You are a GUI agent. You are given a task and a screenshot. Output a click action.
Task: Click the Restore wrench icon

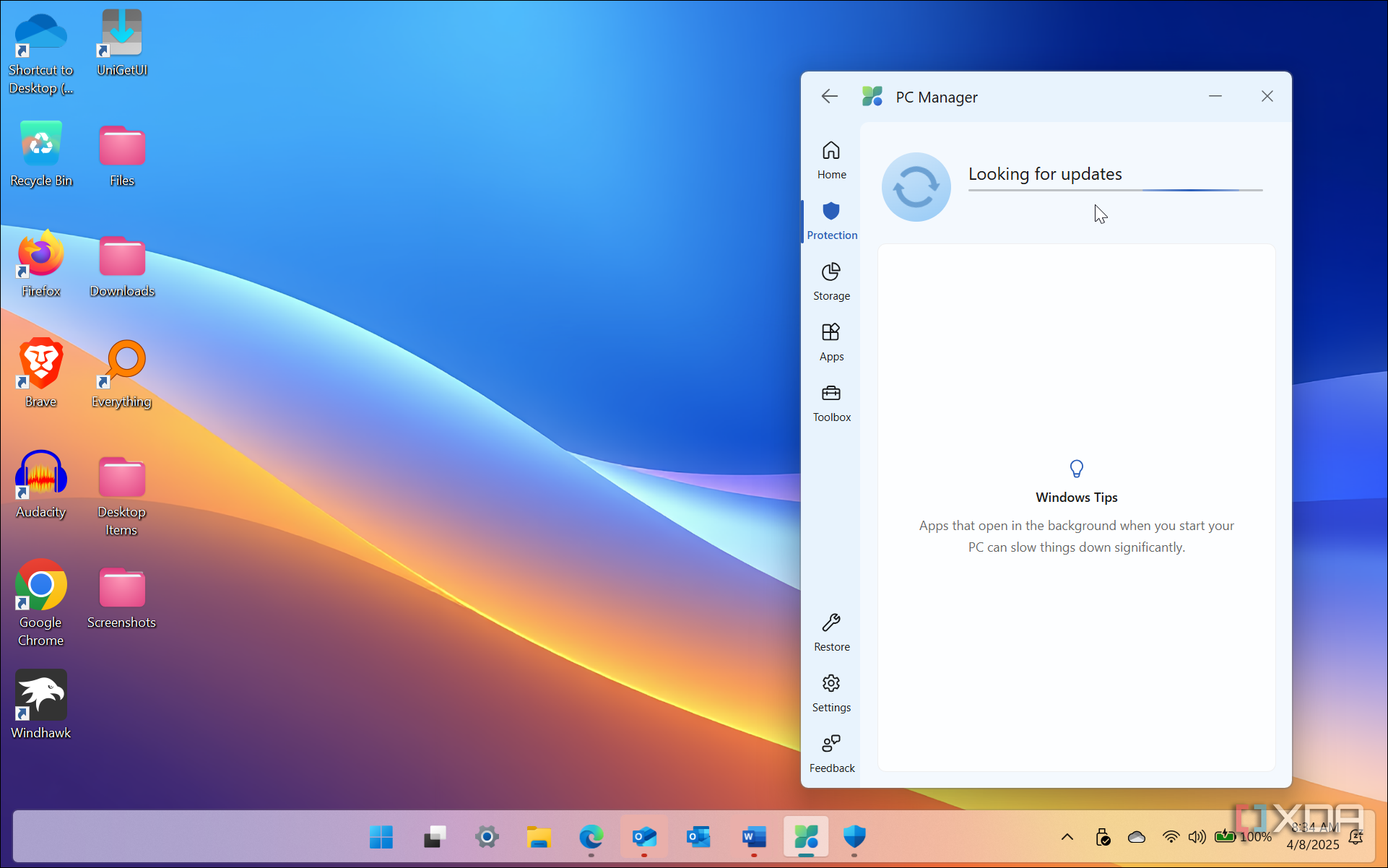(x=831, y=622)
